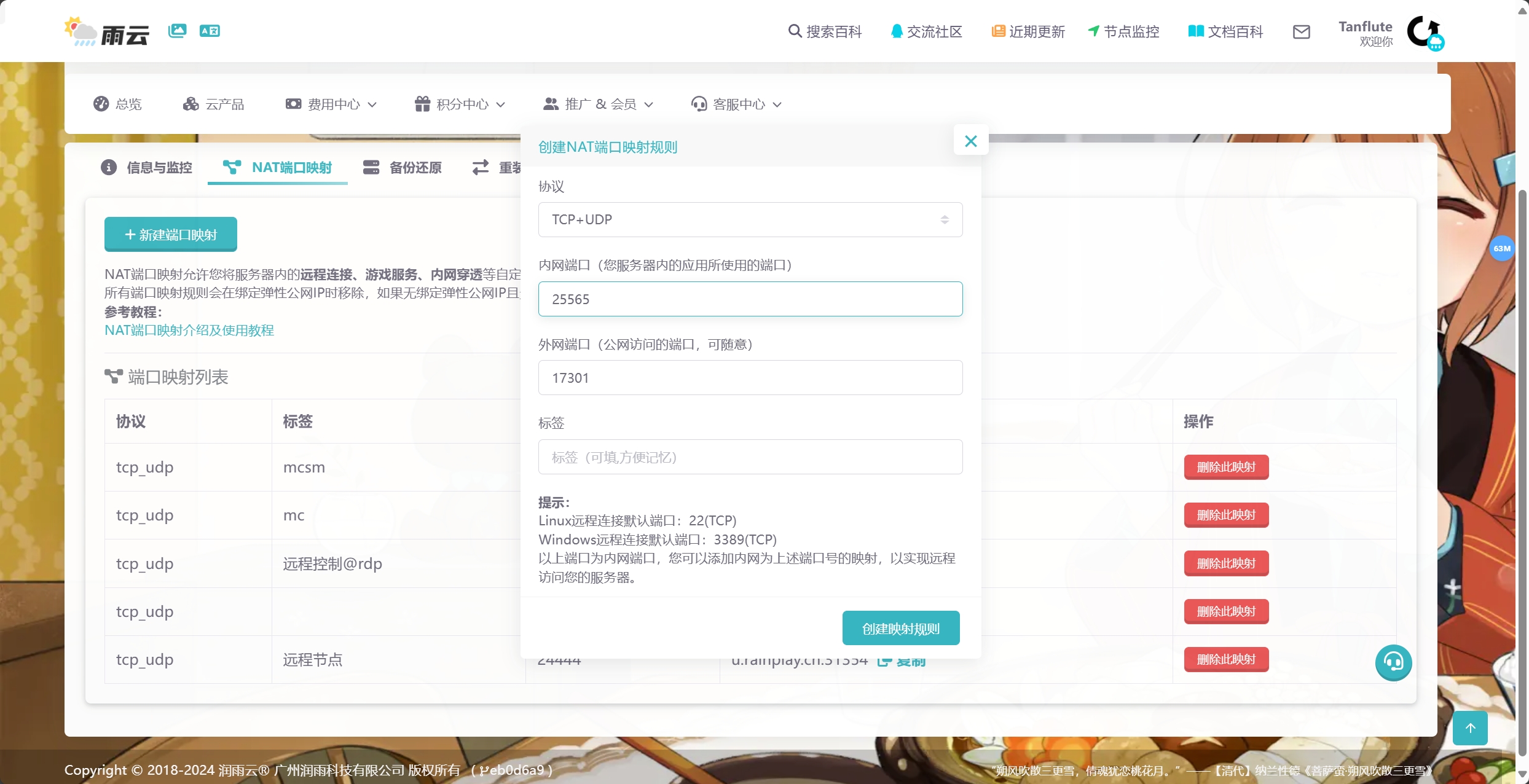Click the back-to-top arrow button
Image resolution: width=1529 pixels, height=784 pixels.
(x=1470, y=727)
